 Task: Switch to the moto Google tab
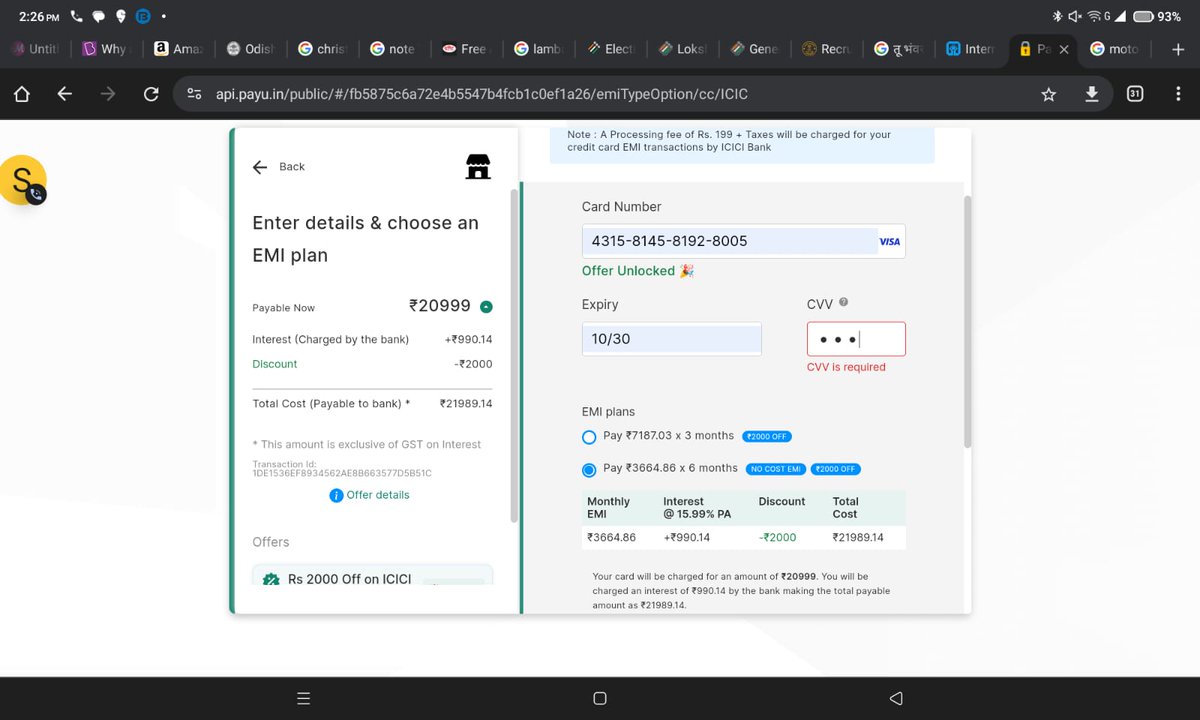pos(1117,48)
